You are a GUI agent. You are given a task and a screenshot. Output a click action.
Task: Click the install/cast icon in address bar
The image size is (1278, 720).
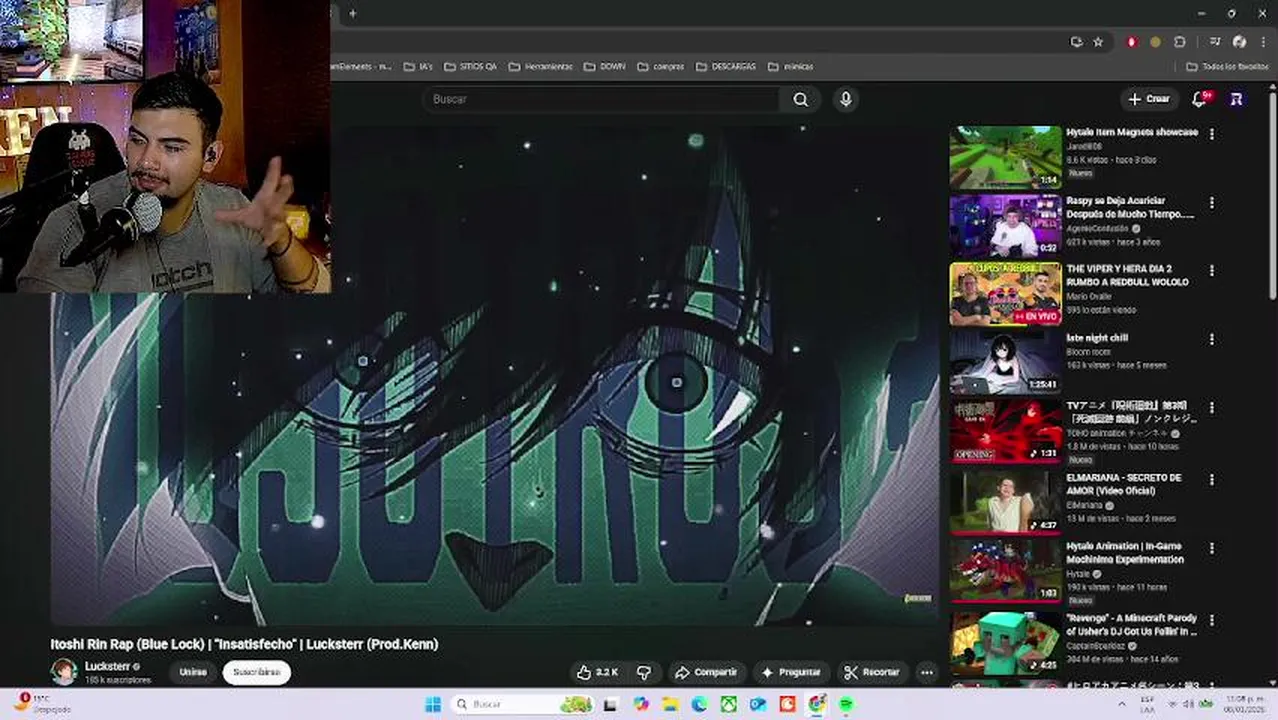coord(1076,42)
